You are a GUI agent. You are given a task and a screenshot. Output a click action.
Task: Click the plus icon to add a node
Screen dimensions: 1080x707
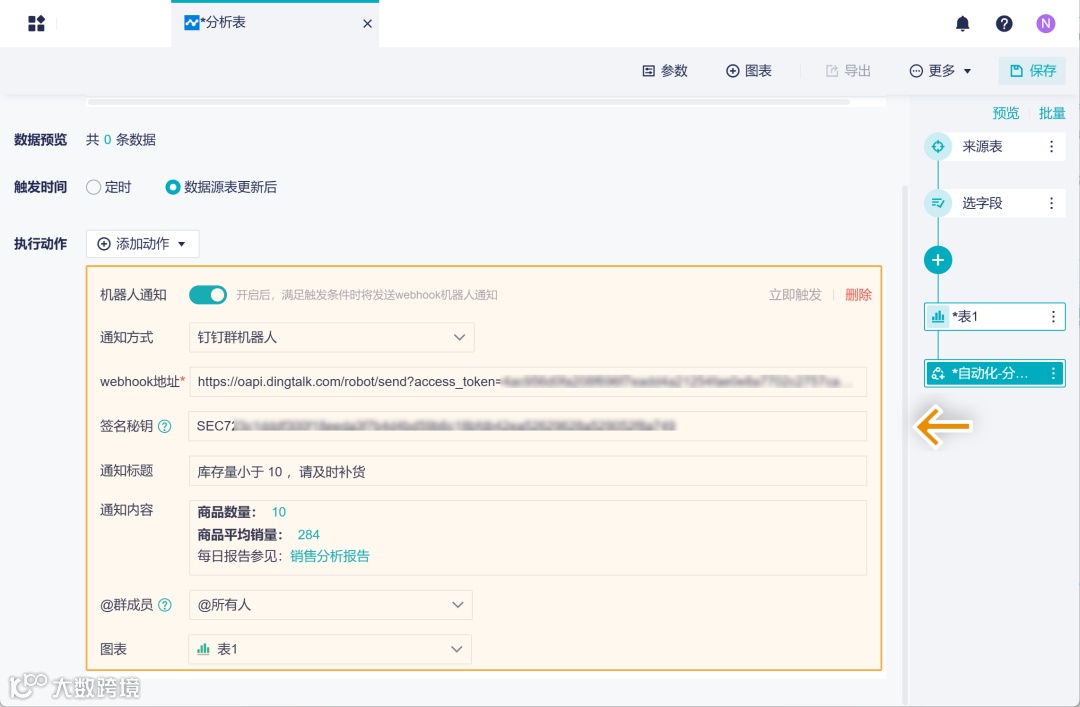click(x=938, y=260)
